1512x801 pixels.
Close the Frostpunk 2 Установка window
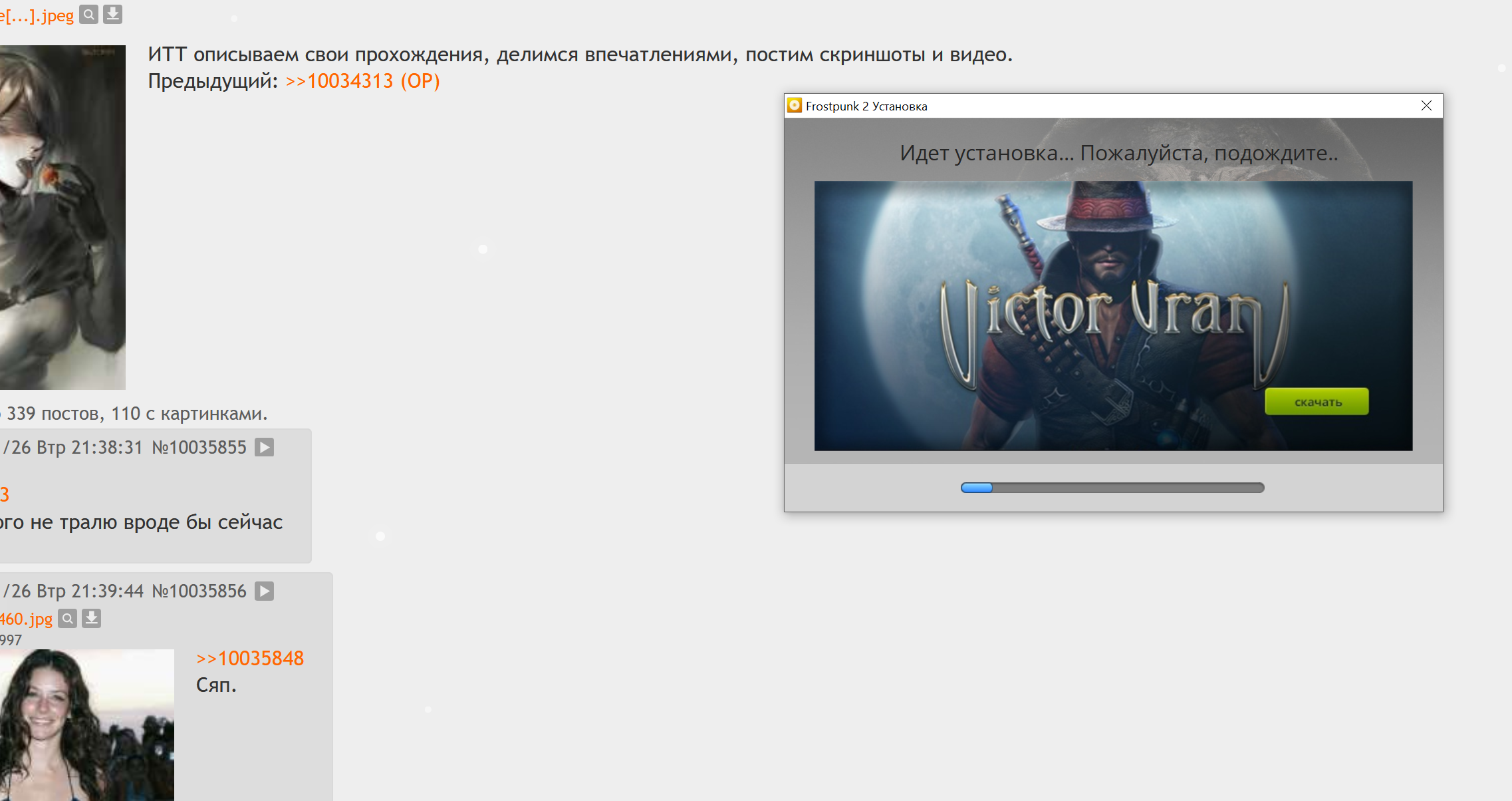(x=1426, y=106)
